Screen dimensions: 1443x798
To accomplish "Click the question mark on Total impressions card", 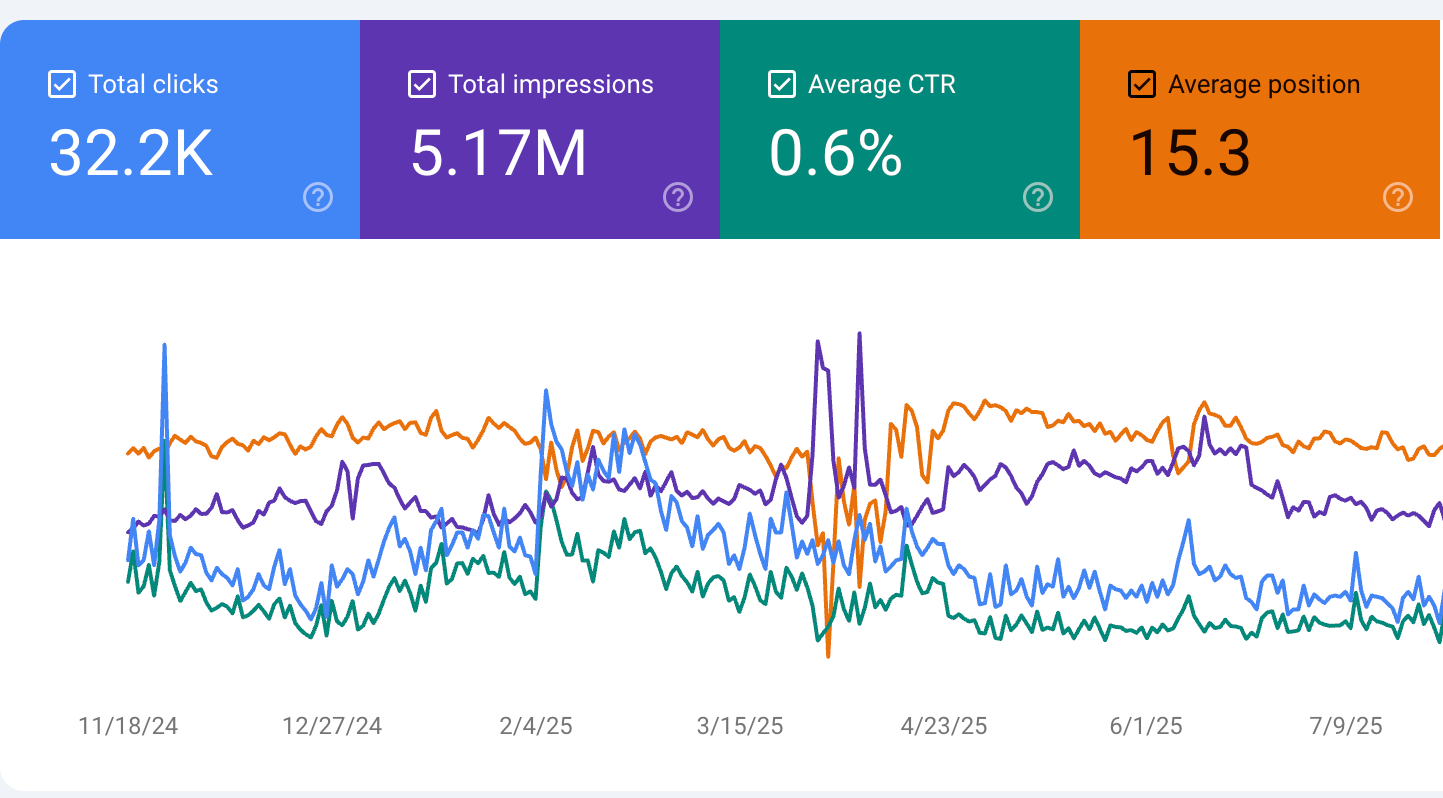I will coord(678,198).
